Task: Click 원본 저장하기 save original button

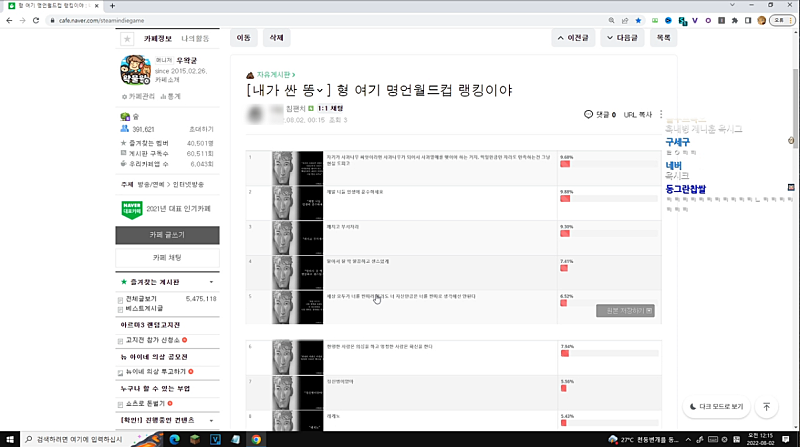Action: pos(626,311)
